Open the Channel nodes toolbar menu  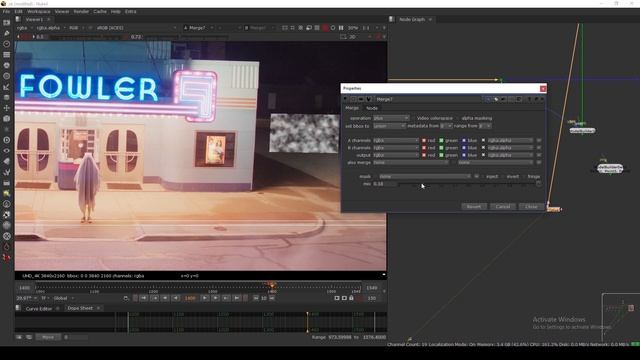click(7, 54)
